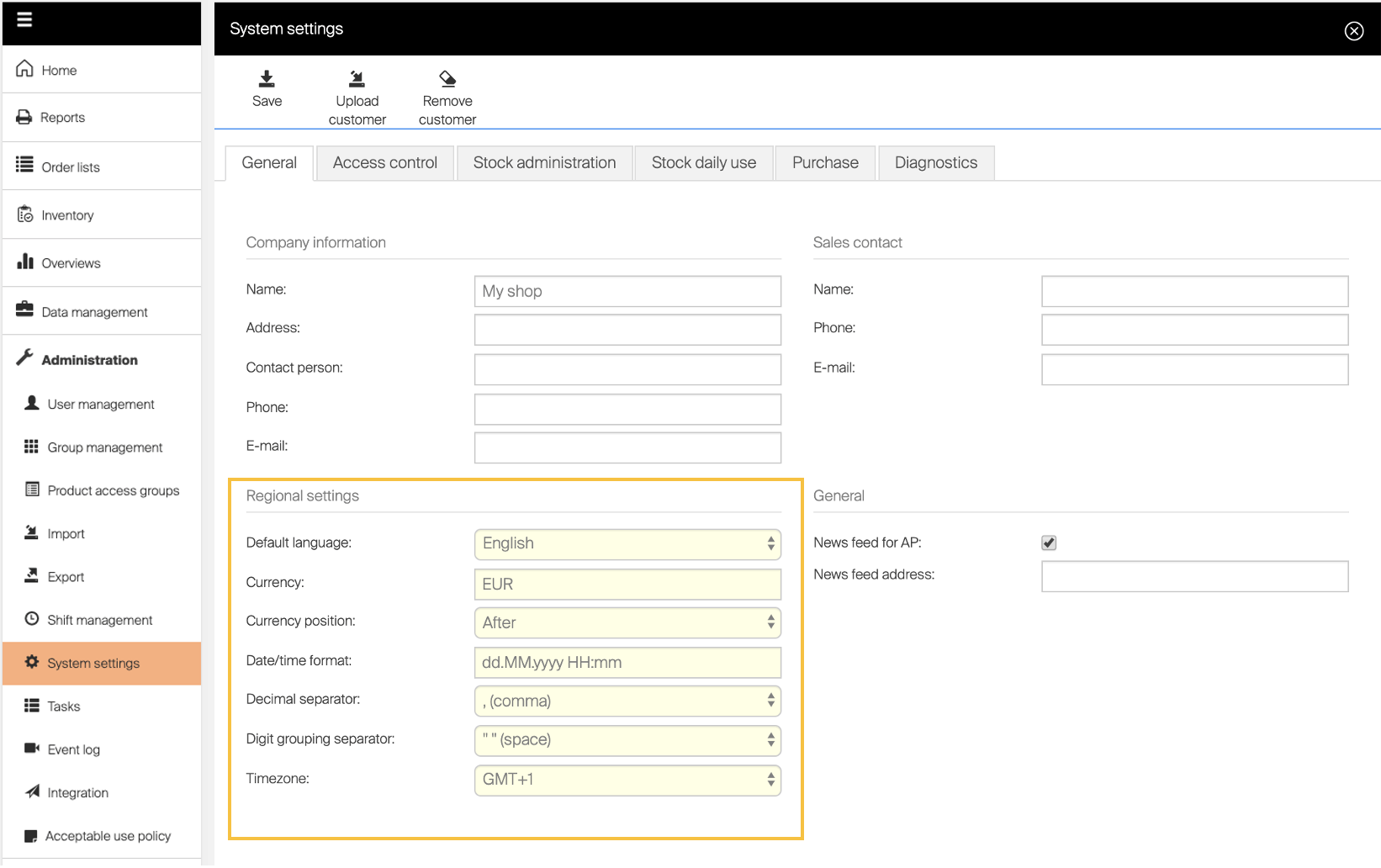Click the Reports printer icon
1381x868 pixels.
tap(24, 117)
